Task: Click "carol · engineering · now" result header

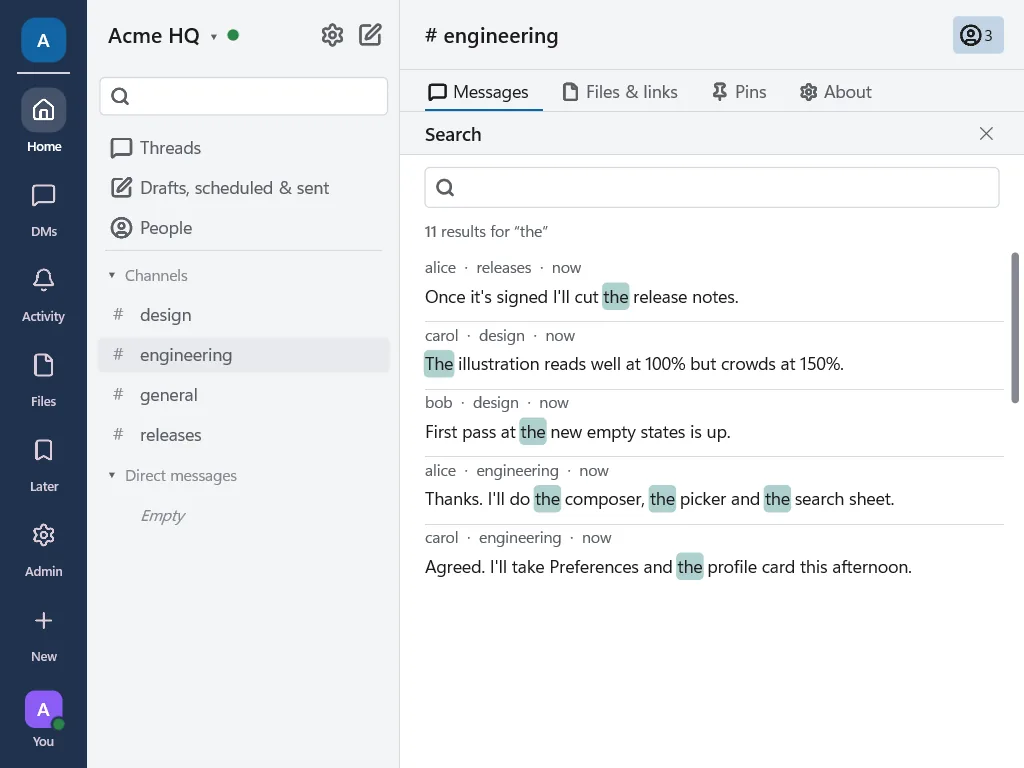Action: [x=518, y=538]
